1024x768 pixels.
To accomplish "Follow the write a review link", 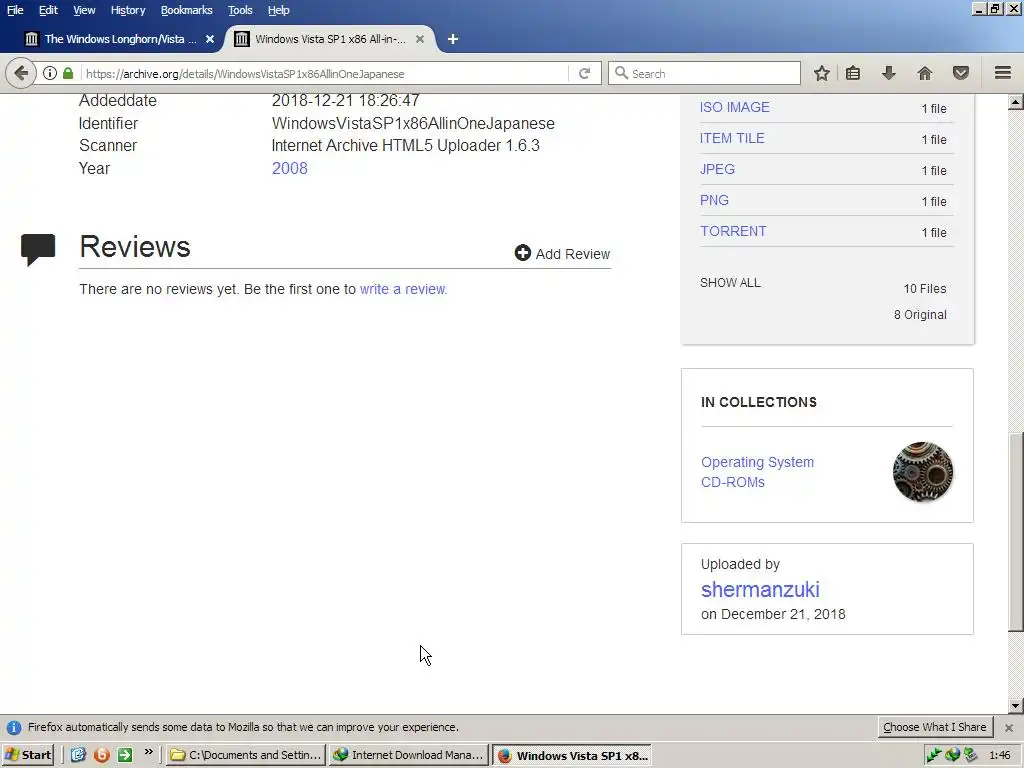I will tap(404, 289).
